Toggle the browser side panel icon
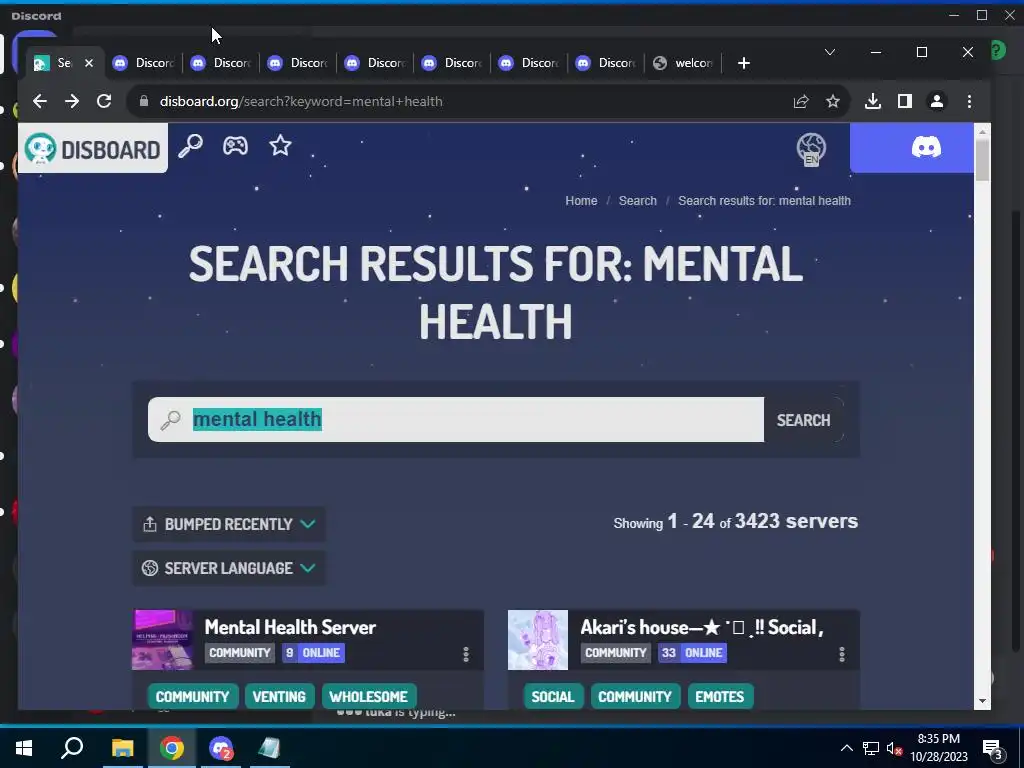Viewport: 1024px width, 768px height. click(x=904, y=101)
